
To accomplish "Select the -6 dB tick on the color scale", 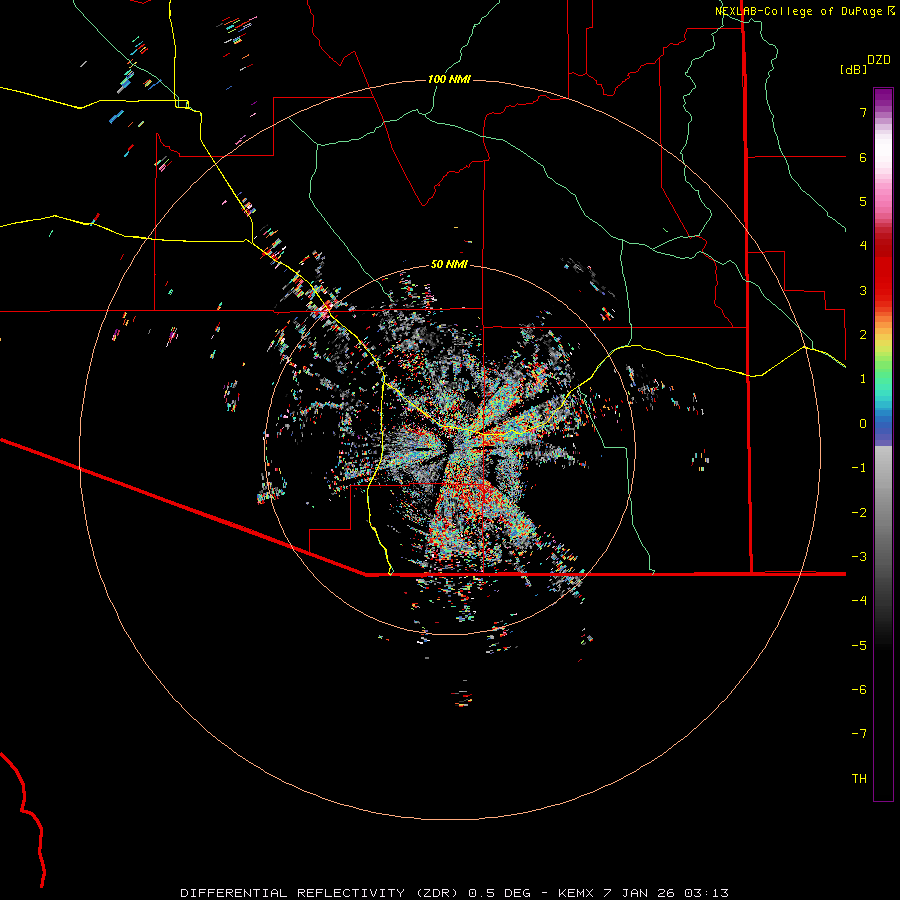I will click(x=859, y=690).
